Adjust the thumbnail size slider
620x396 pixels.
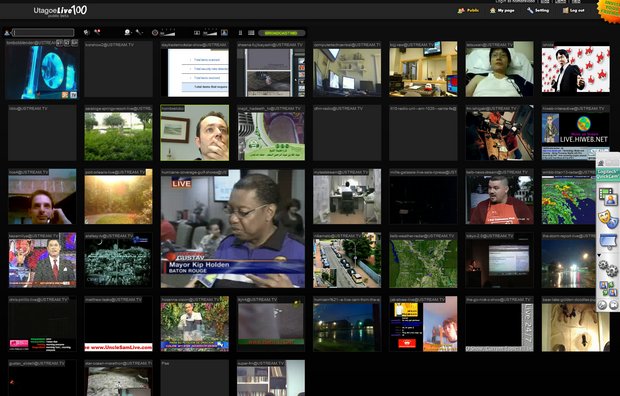click(x=210, y=33)
